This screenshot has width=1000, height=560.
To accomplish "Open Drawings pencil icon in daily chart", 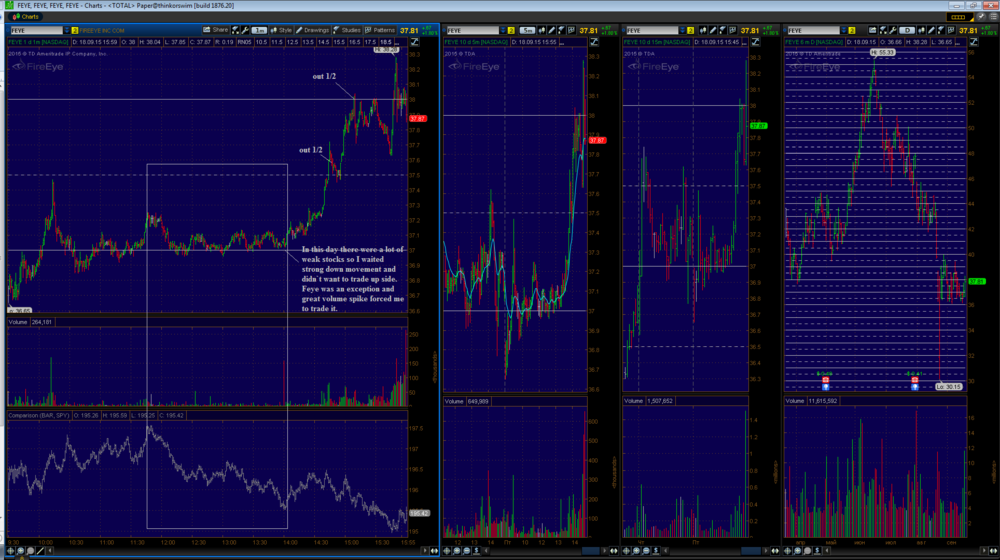I will tap(932, 30).
